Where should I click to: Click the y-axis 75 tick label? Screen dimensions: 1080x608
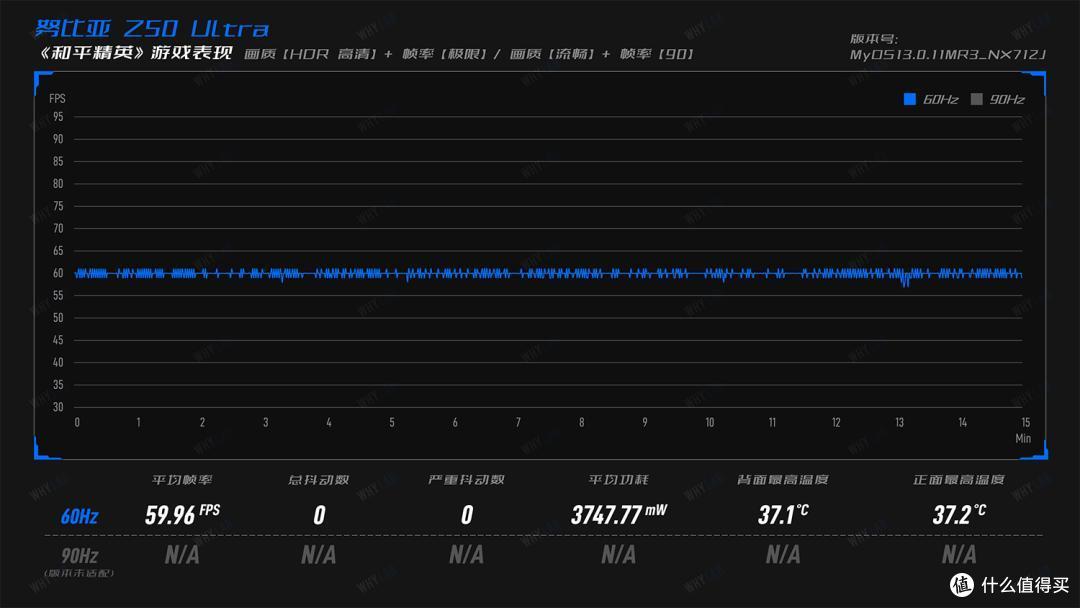pyautogui.click(x=58, y=206)
